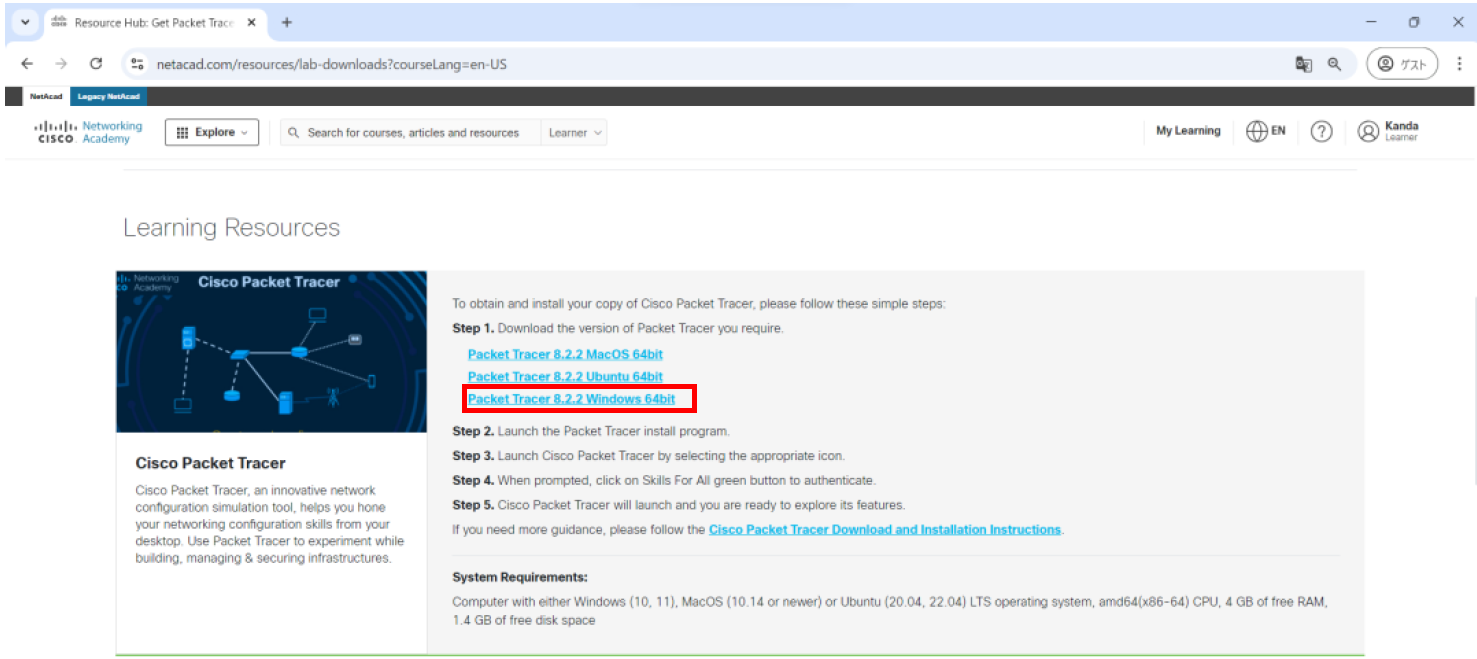The height and width of the screenshot is (659, 1477).
Task: Click the course search input field
Action: [412, 133]
